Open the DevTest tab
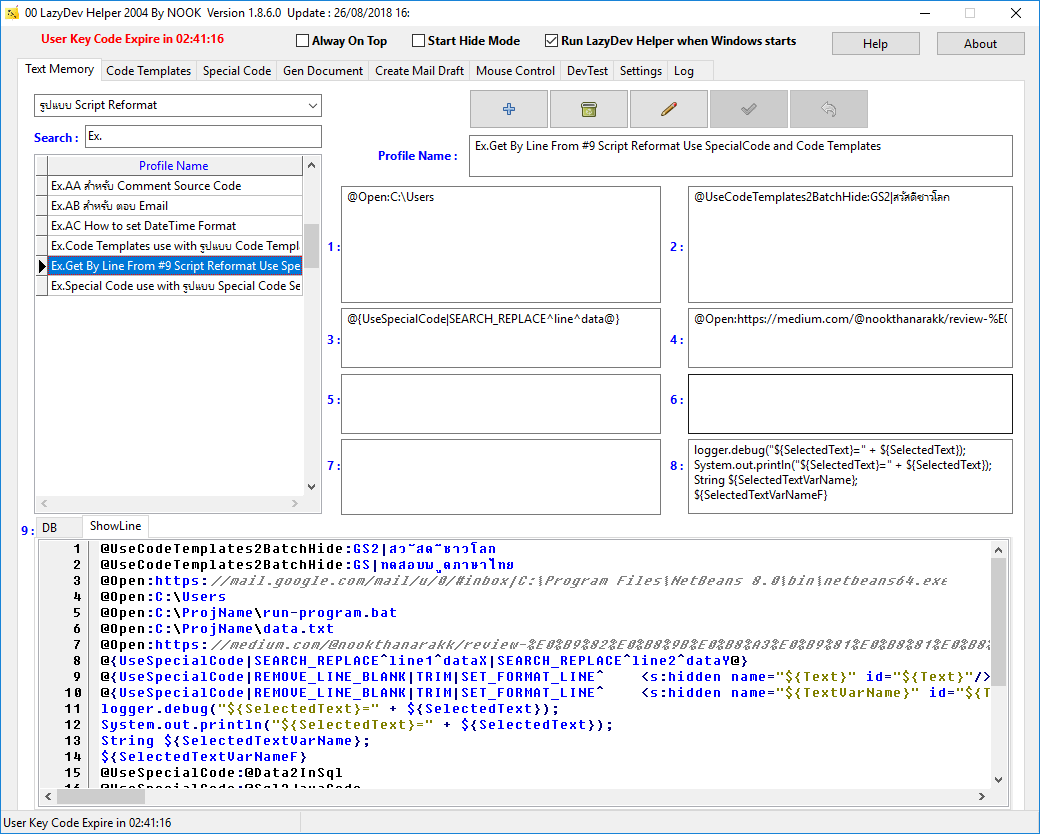This screenshot has height=834, width=1040. 587,70
